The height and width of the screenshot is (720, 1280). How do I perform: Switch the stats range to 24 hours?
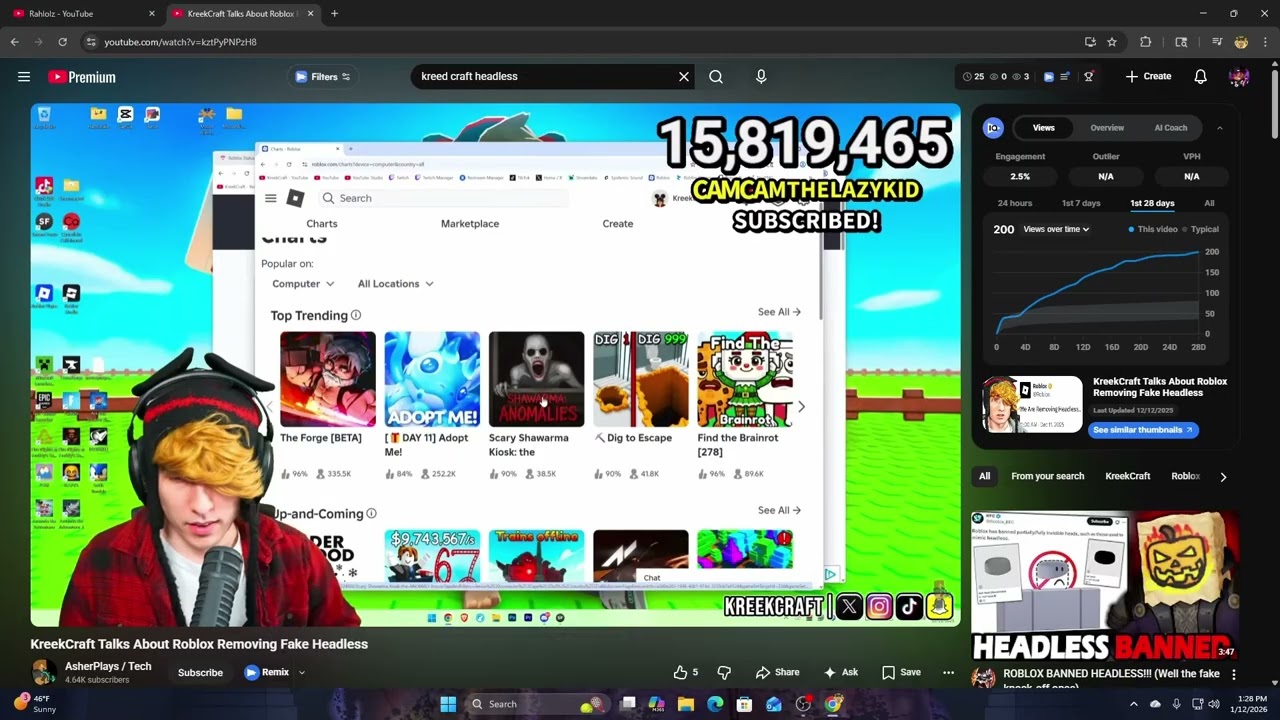pos(1014,203)
